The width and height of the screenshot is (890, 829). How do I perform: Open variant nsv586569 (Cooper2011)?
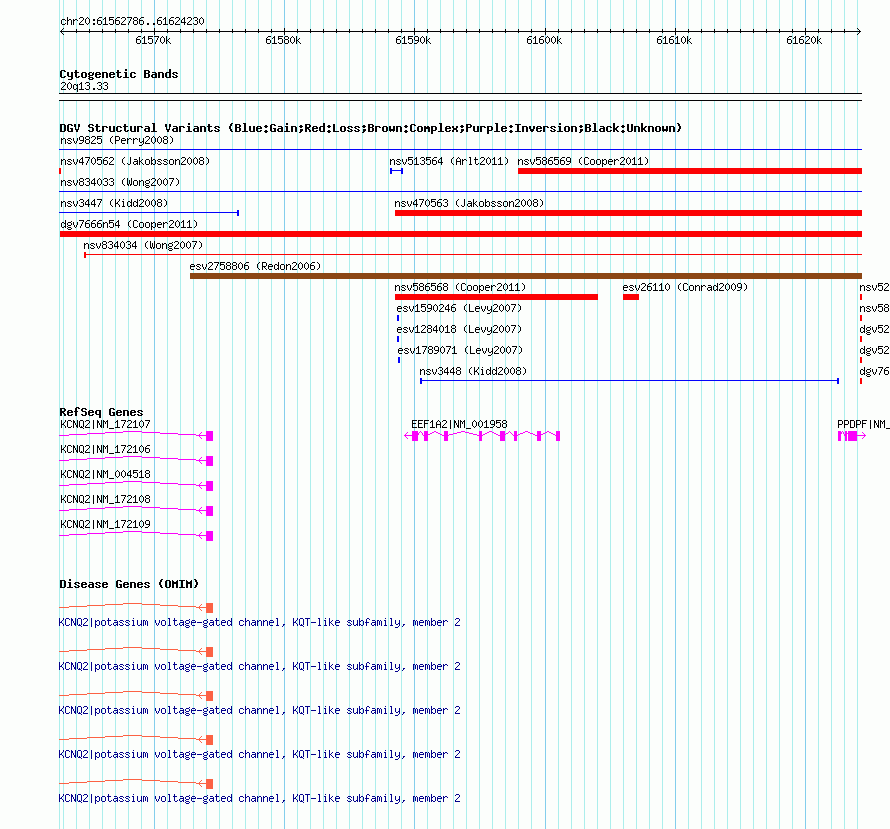coord(583,161)
